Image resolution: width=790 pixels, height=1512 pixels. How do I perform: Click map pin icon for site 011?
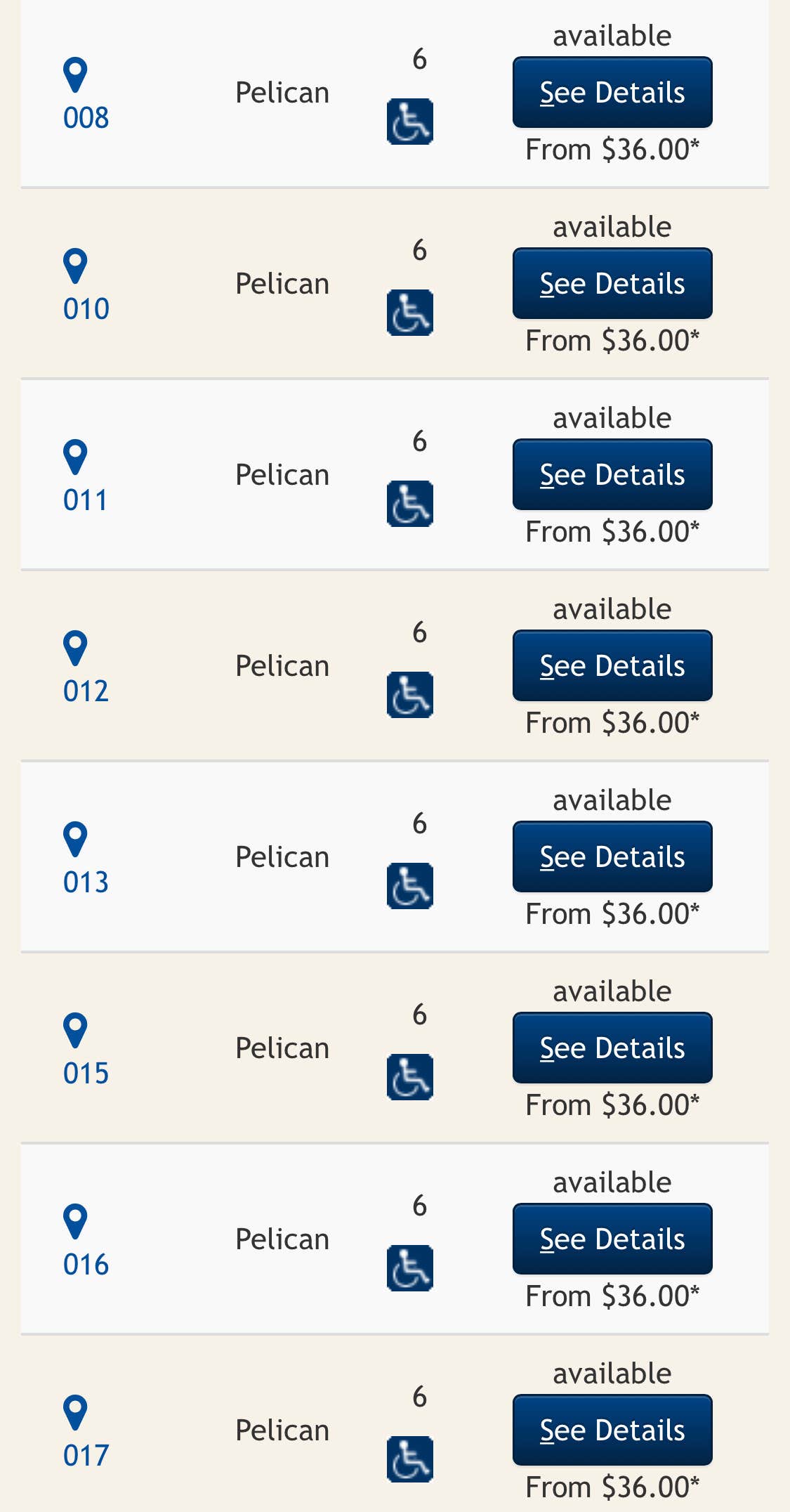tap(75, 457)
